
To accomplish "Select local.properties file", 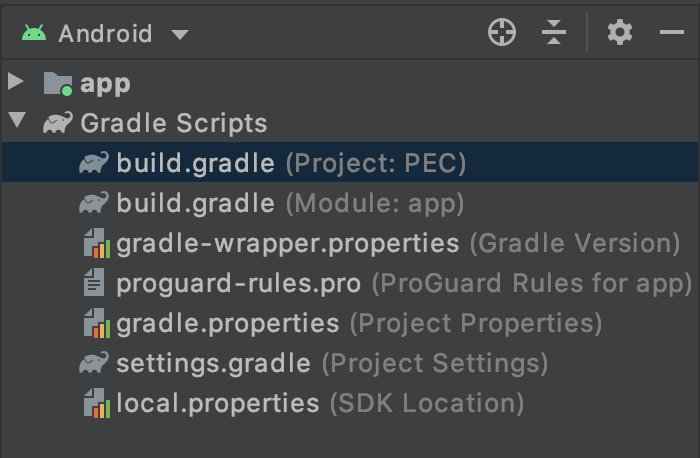I will pyautogui.click(x=217, y=404).
